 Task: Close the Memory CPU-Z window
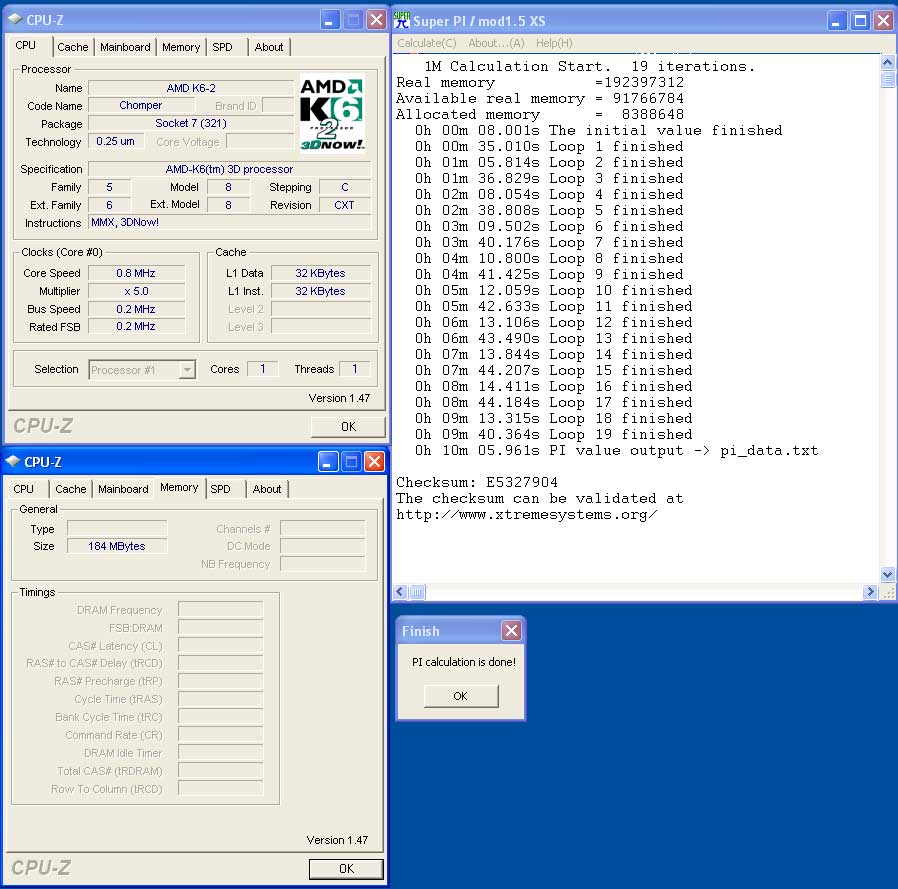(374, 461)
